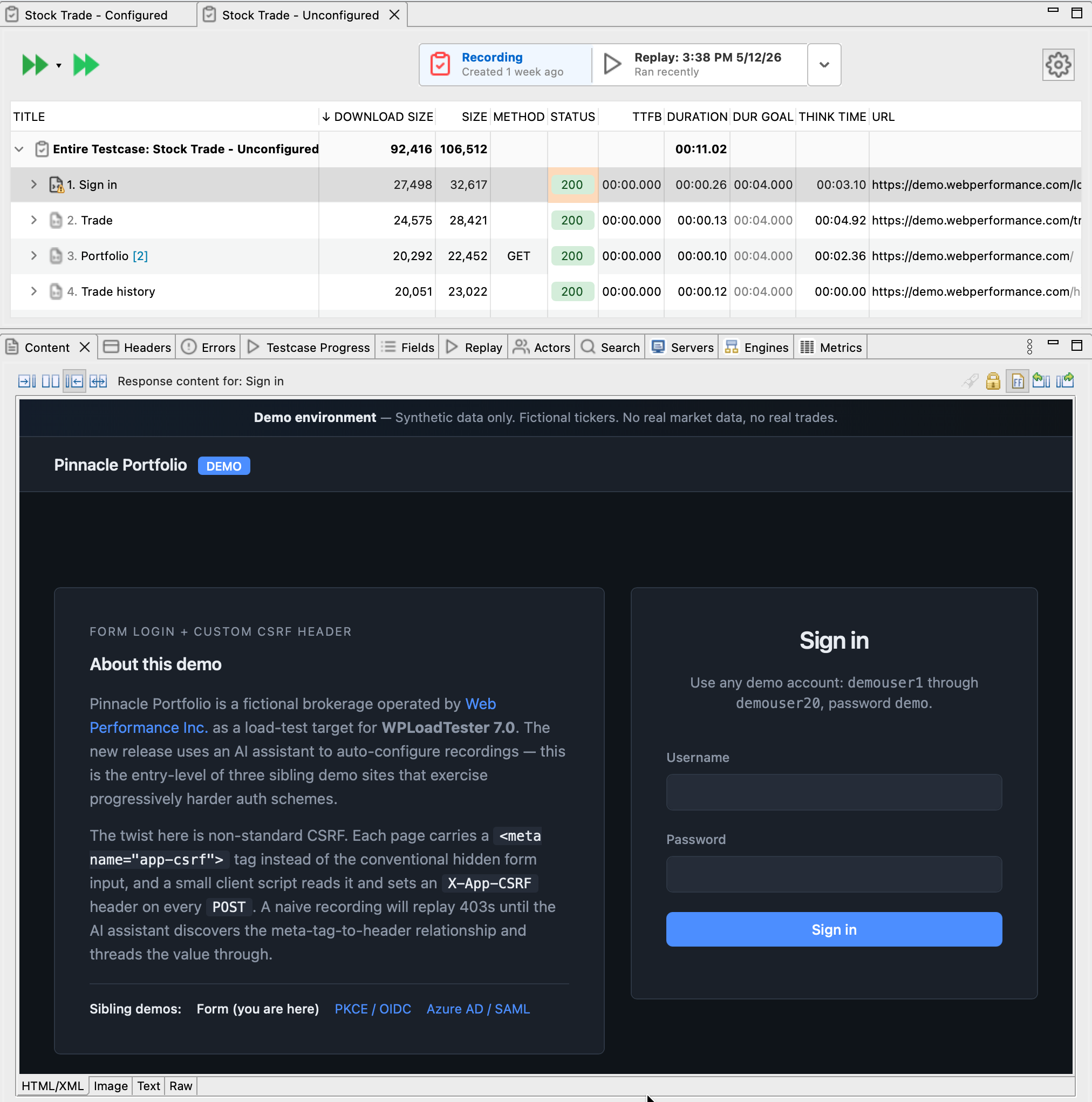Click the 200 status cell of Sign in
The height and width of the screenshot is (1102, 1092).
(x=572, y=185)
